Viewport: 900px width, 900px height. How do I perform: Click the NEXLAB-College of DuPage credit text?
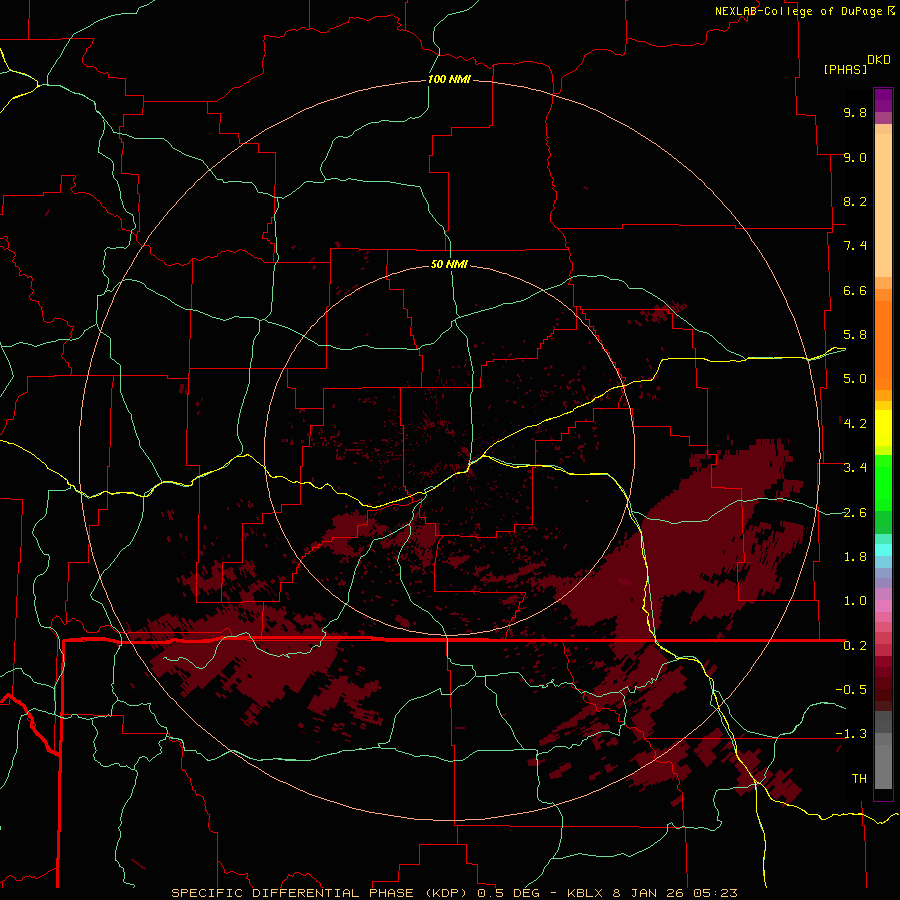(x=798, y=11)
